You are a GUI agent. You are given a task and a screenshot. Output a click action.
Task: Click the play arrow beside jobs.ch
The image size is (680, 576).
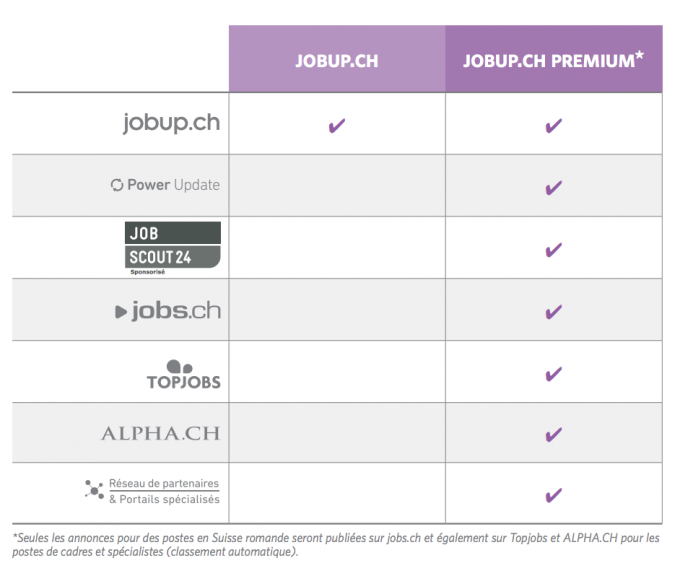click(121, 312)
